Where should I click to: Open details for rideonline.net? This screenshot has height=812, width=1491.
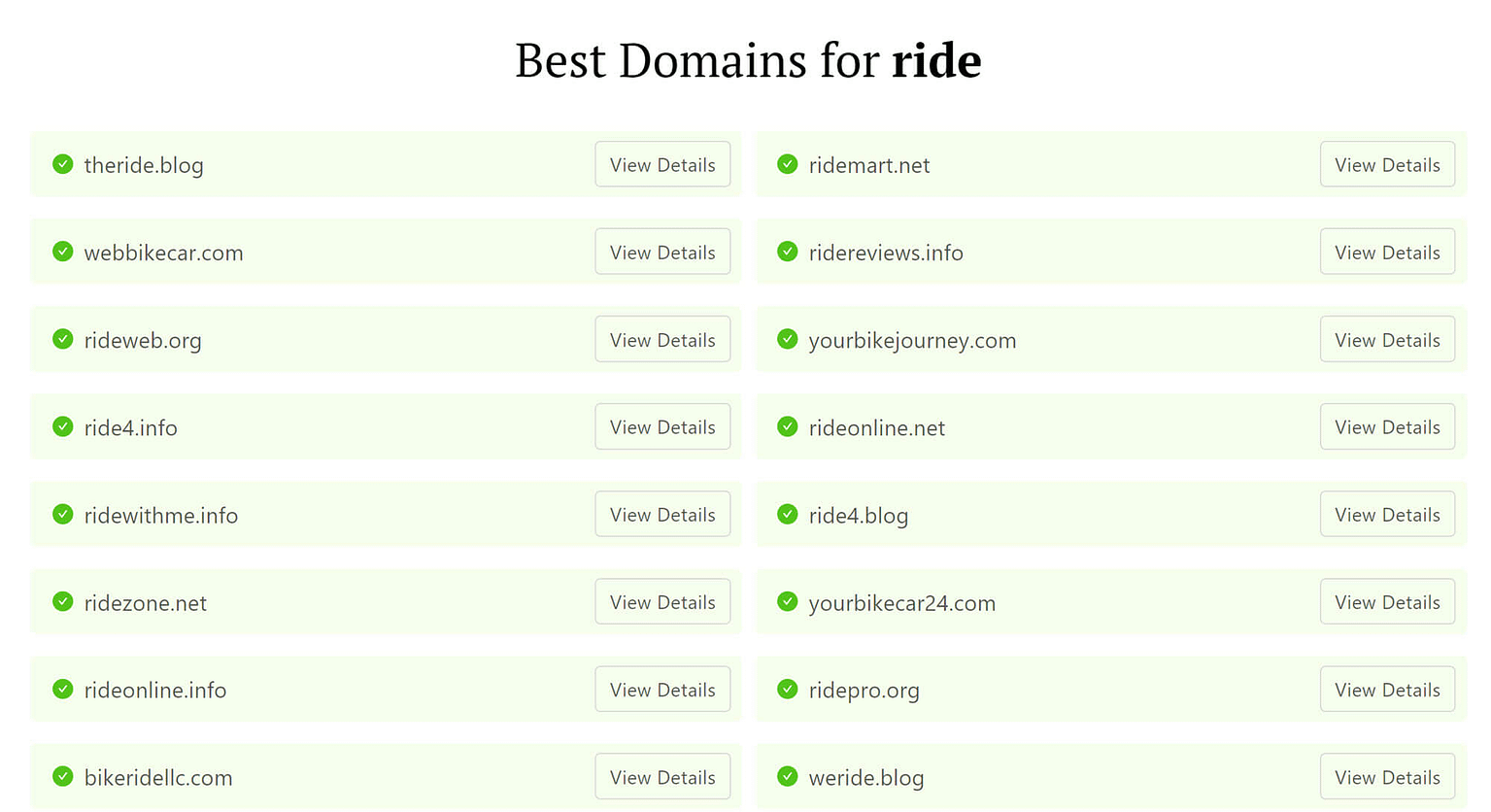tap(1387, 426)
